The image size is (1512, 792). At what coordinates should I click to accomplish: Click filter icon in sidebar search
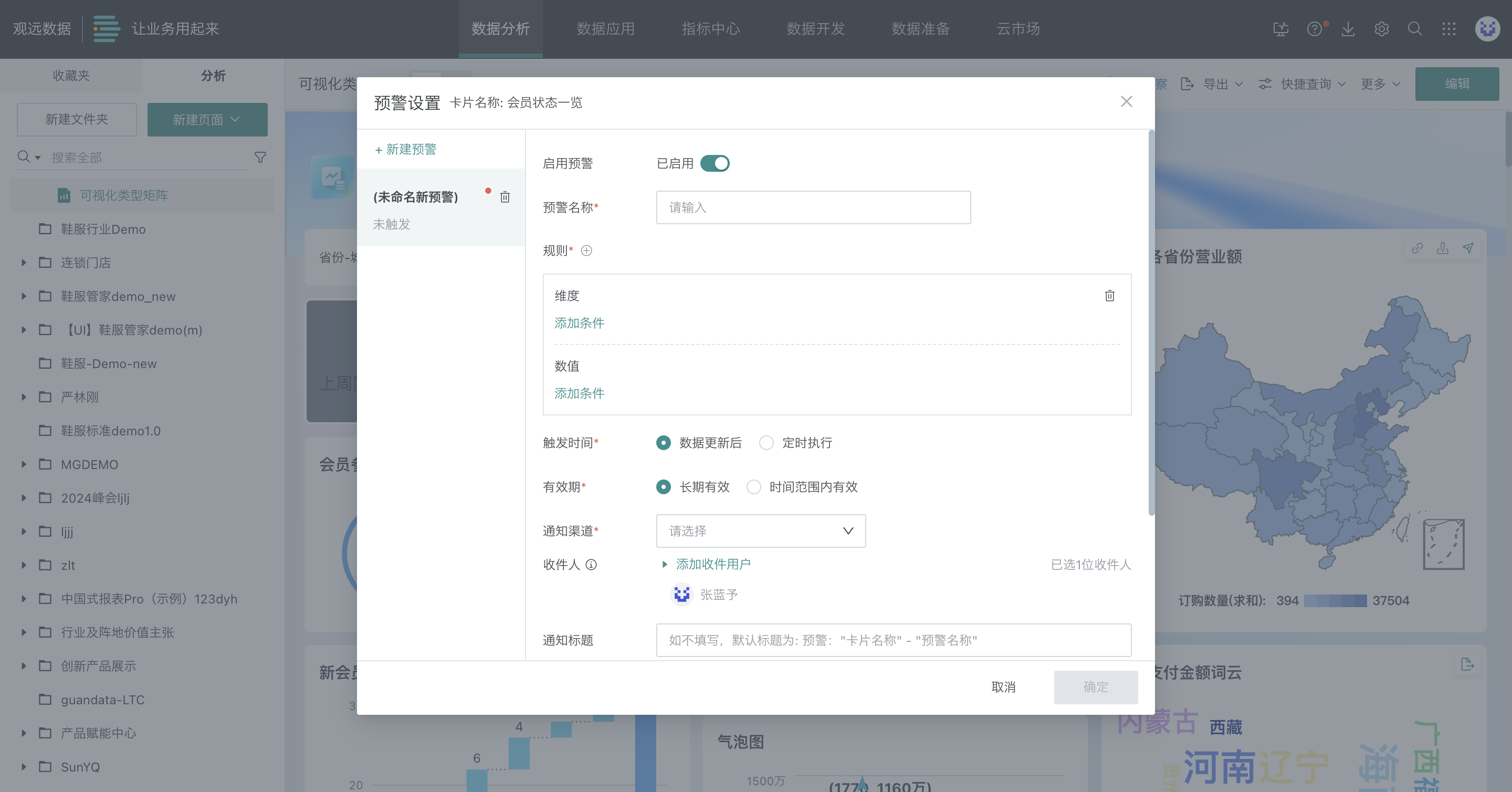pos(260,158)
